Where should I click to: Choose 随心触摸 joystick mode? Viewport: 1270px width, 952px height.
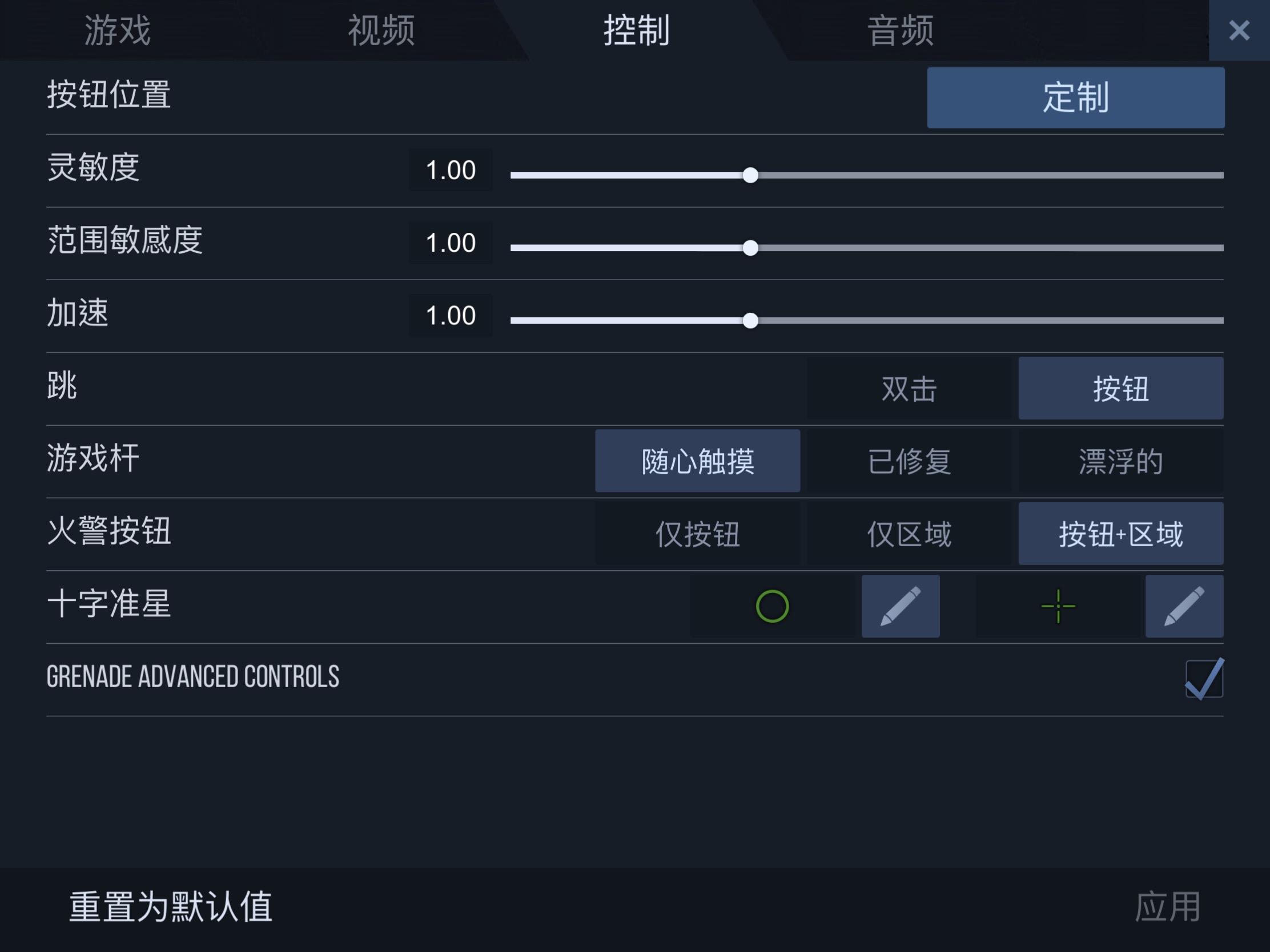click(698, 461)
